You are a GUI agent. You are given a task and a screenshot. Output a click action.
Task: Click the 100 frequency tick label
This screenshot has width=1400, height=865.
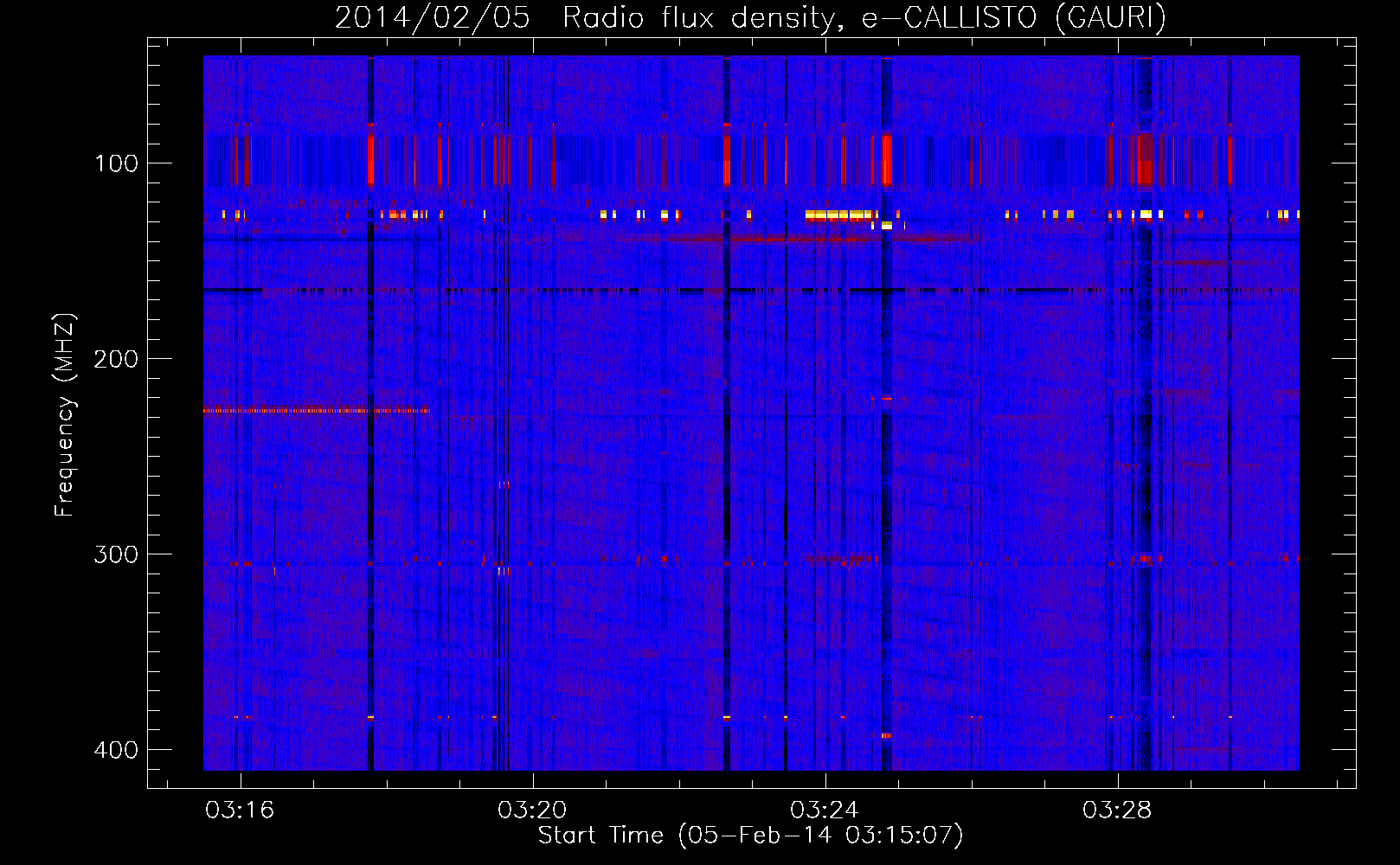[116, 163]
